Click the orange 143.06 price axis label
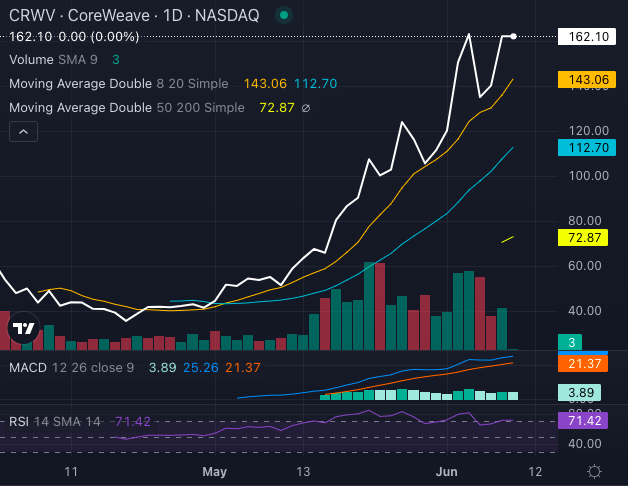The height and width of the screenshot is (486, 628). coord(587,80)
